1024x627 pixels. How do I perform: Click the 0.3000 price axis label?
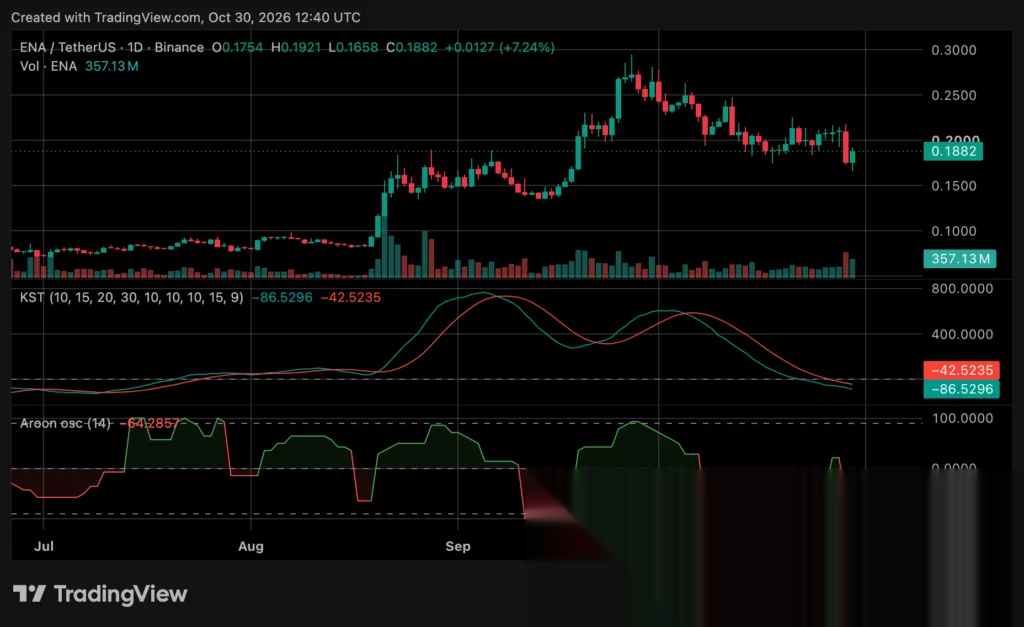[x=953, y=50]
